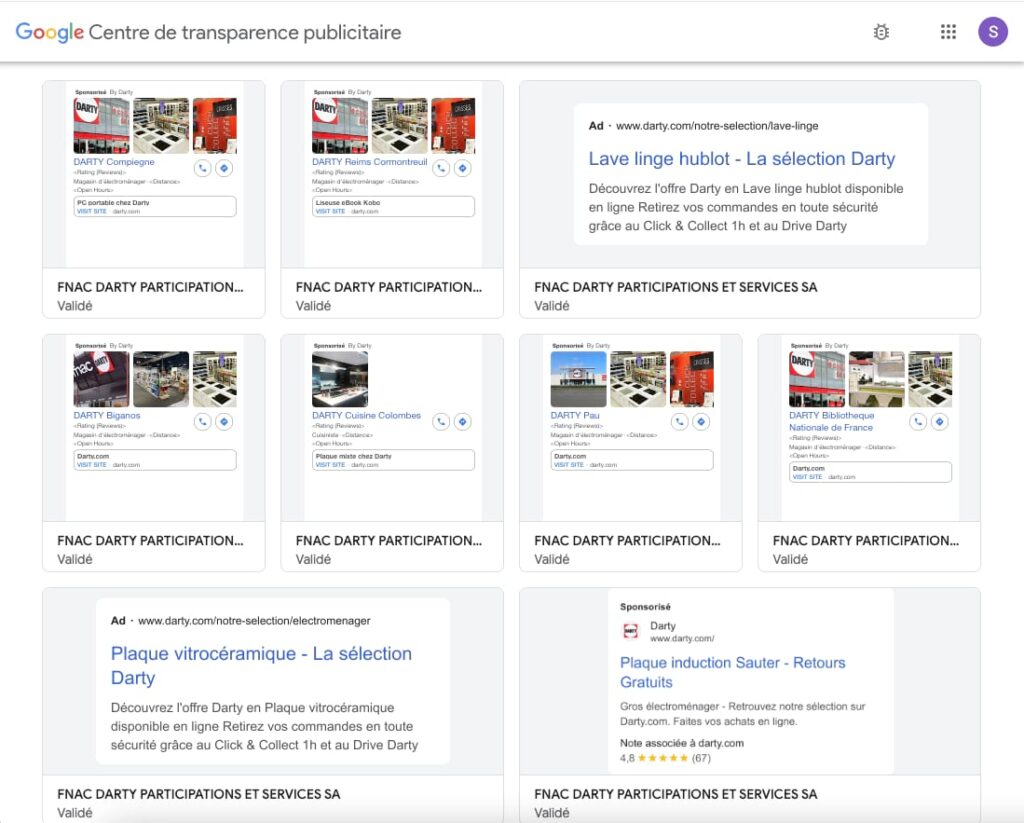Click directions icon on DARTY Compiegne ad

tap(224, 169)
